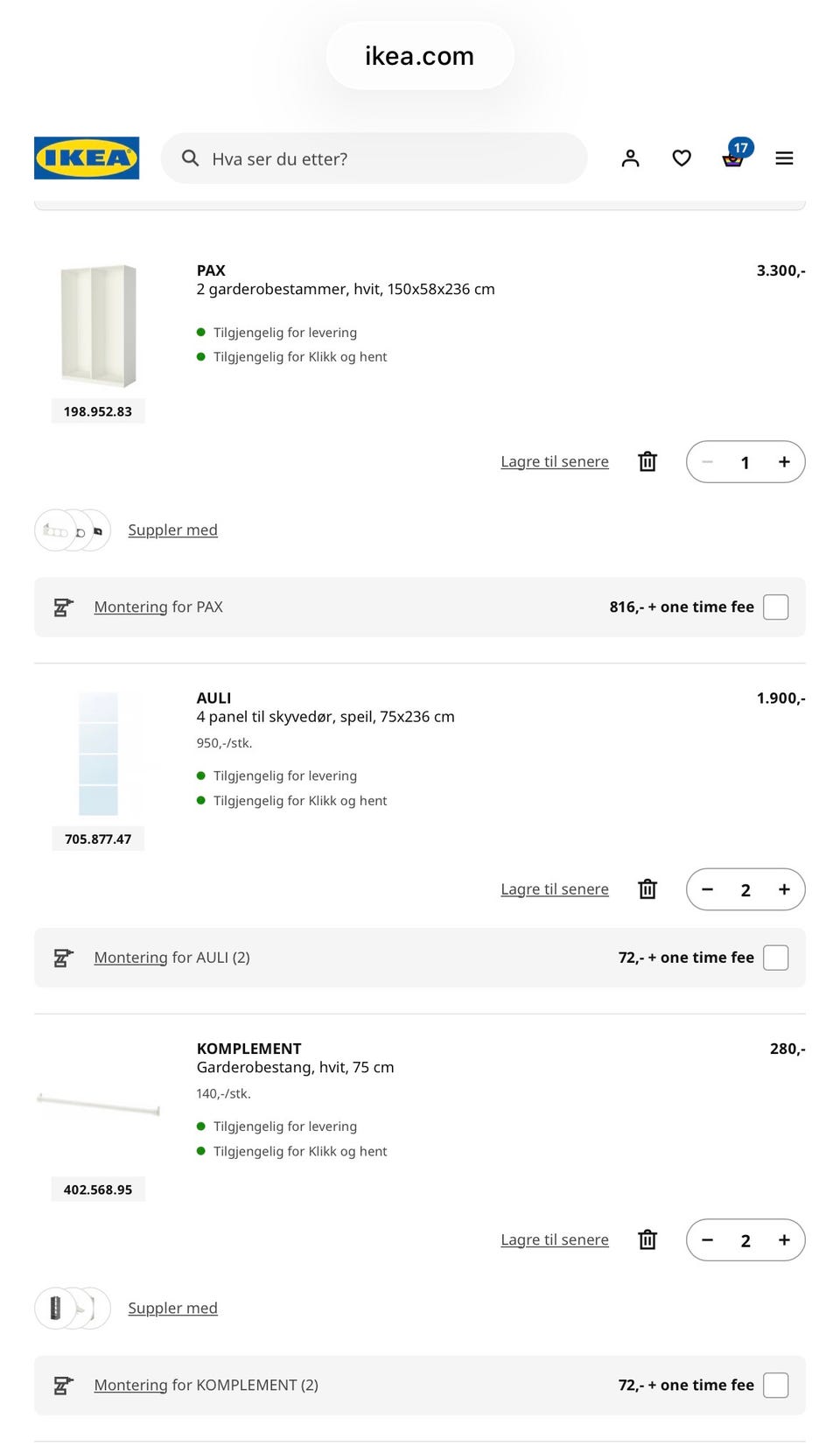Increase PAX quantity with plus button
The width and height of the screenshot is (840, 1453).
[x=784, y=462]
